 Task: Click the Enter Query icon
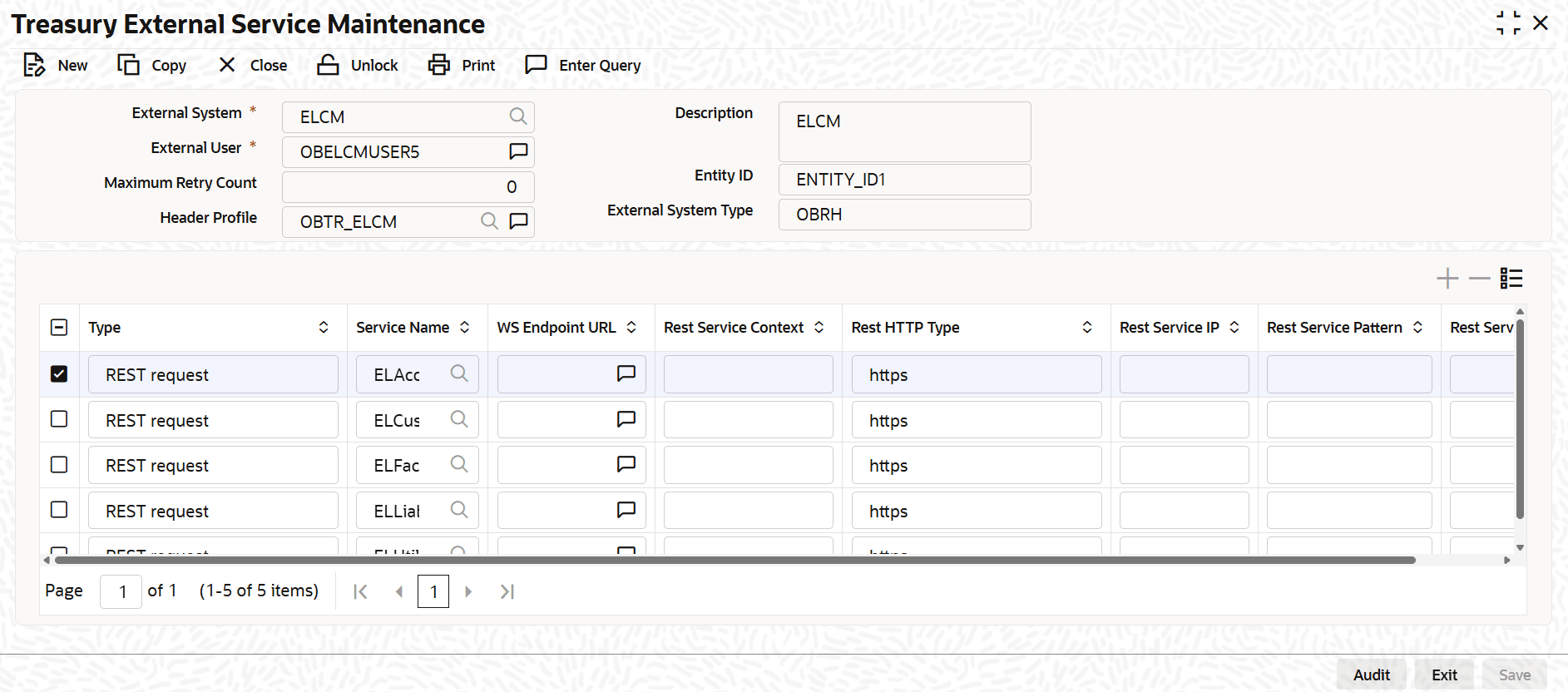coord(537,65)
